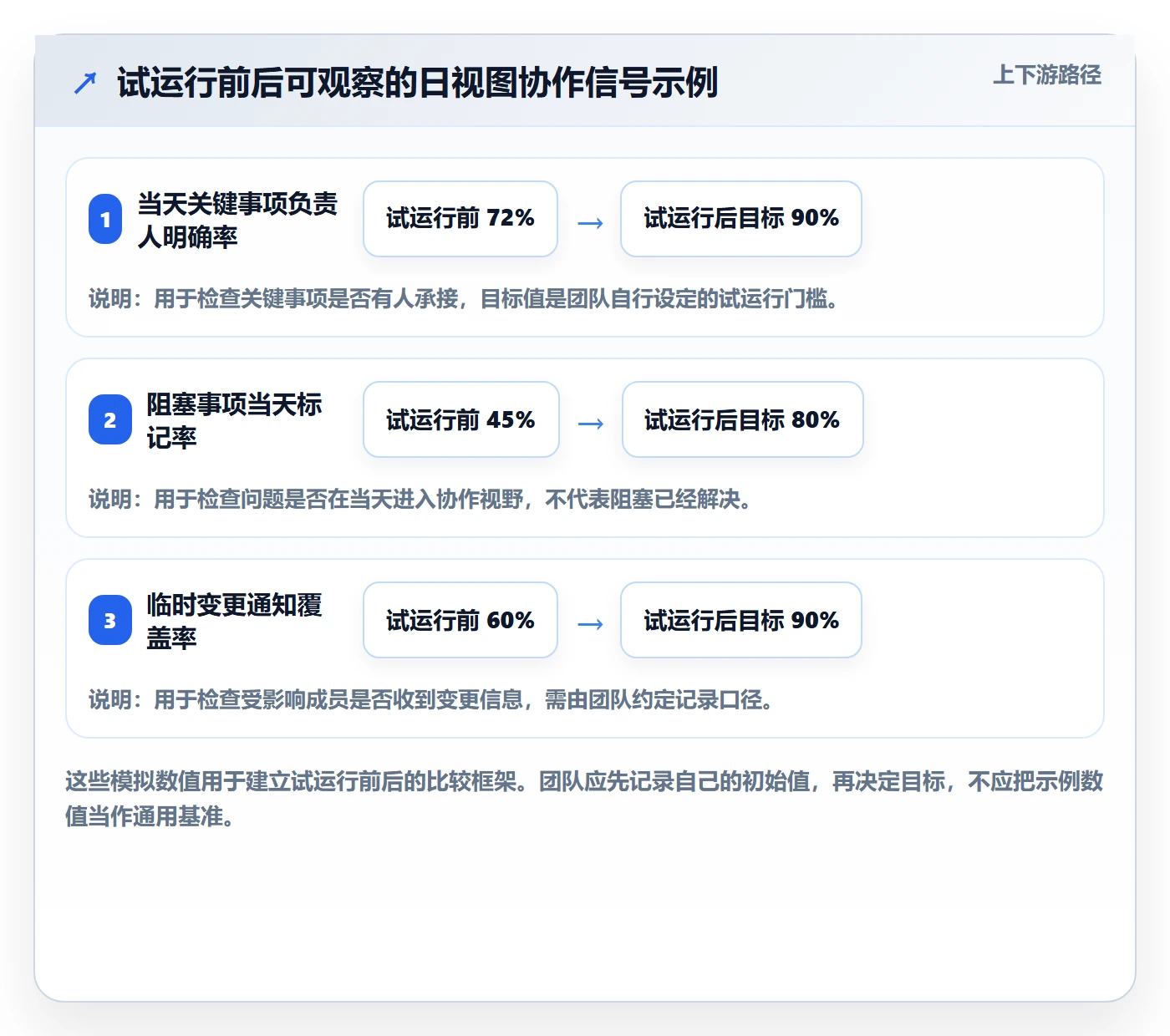Click the note about 约定记录口径
The image size is (1170, 1036).
(x=431, y=699)
